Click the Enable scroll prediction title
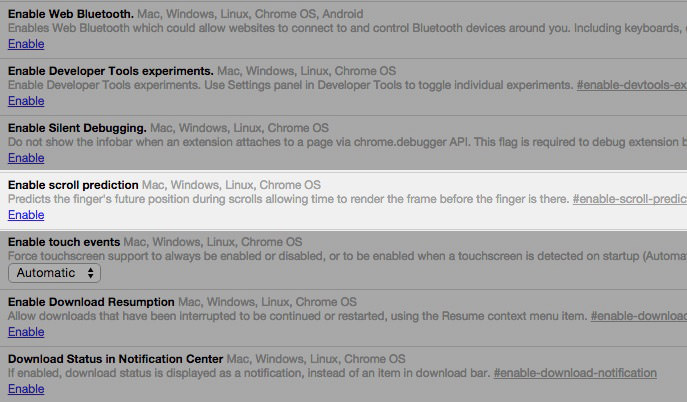 click(x=73, y=185)
